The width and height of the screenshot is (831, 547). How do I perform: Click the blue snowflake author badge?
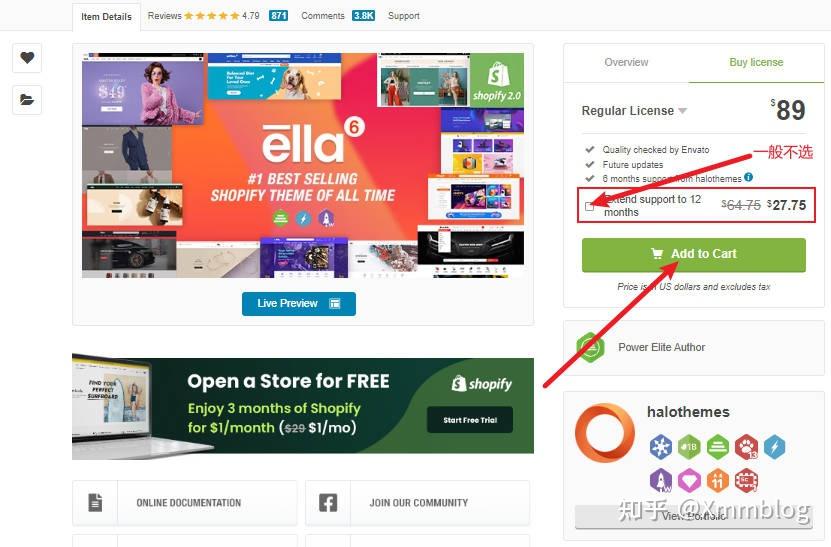pyautogui.click(x=660, y=447)
